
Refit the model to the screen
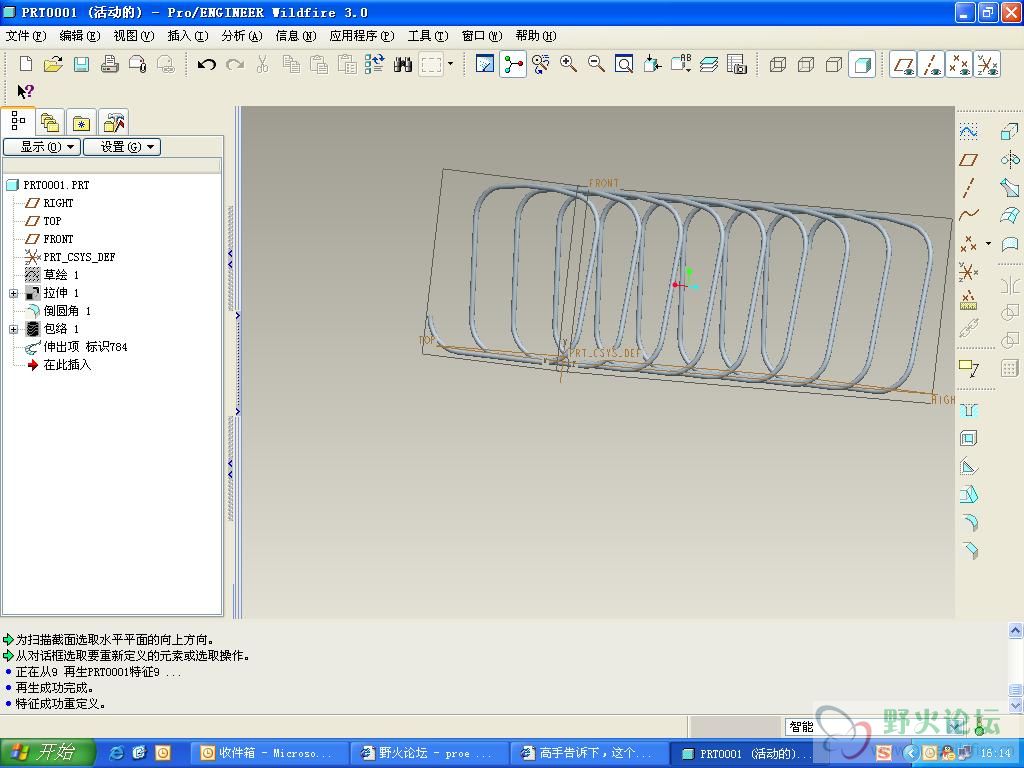[624, 64]
